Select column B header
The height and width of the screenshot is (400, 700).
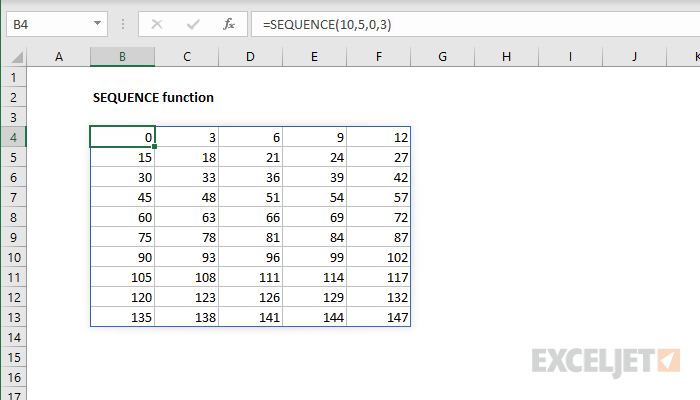[x=122, y=57]
